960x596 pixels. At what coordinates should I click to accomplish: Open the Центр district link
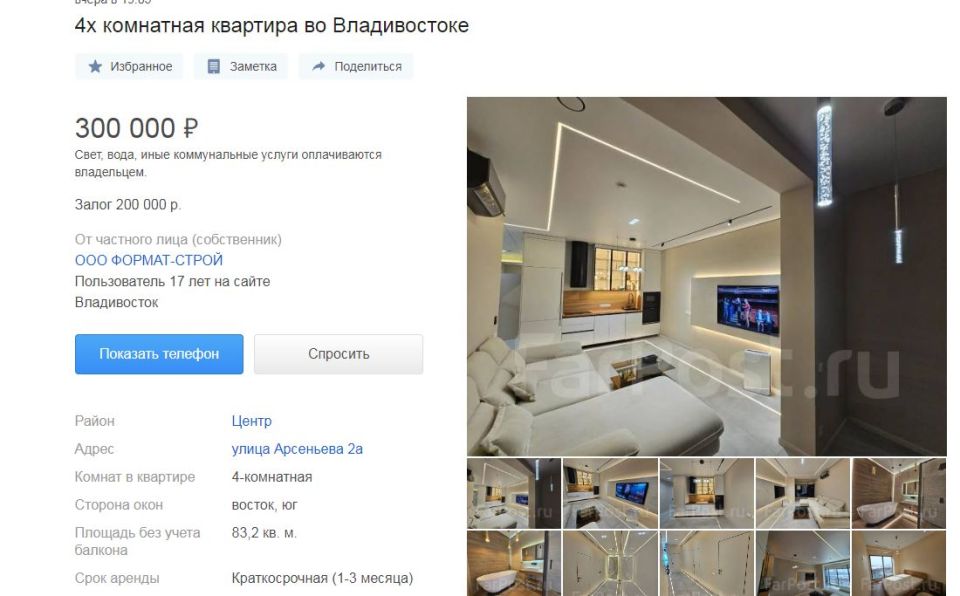pos(252,421)
